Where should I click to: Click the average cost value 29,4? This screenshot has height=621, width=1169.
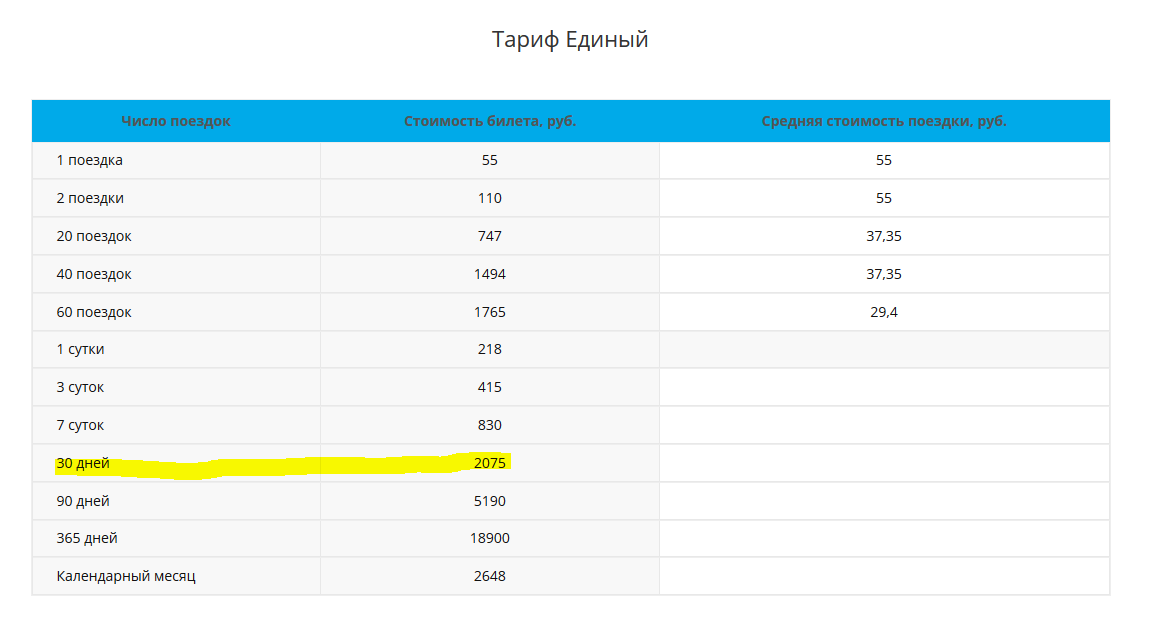tap(883, 312)
